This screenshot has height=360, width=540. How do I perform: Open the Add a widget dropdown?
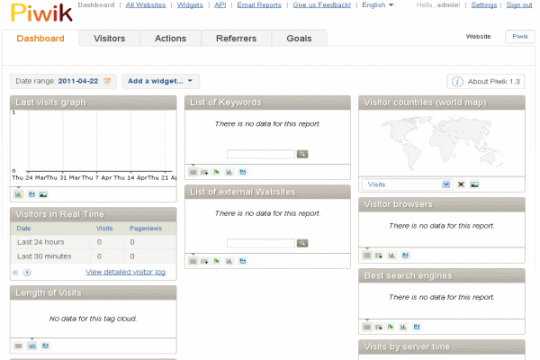point(160,81)
